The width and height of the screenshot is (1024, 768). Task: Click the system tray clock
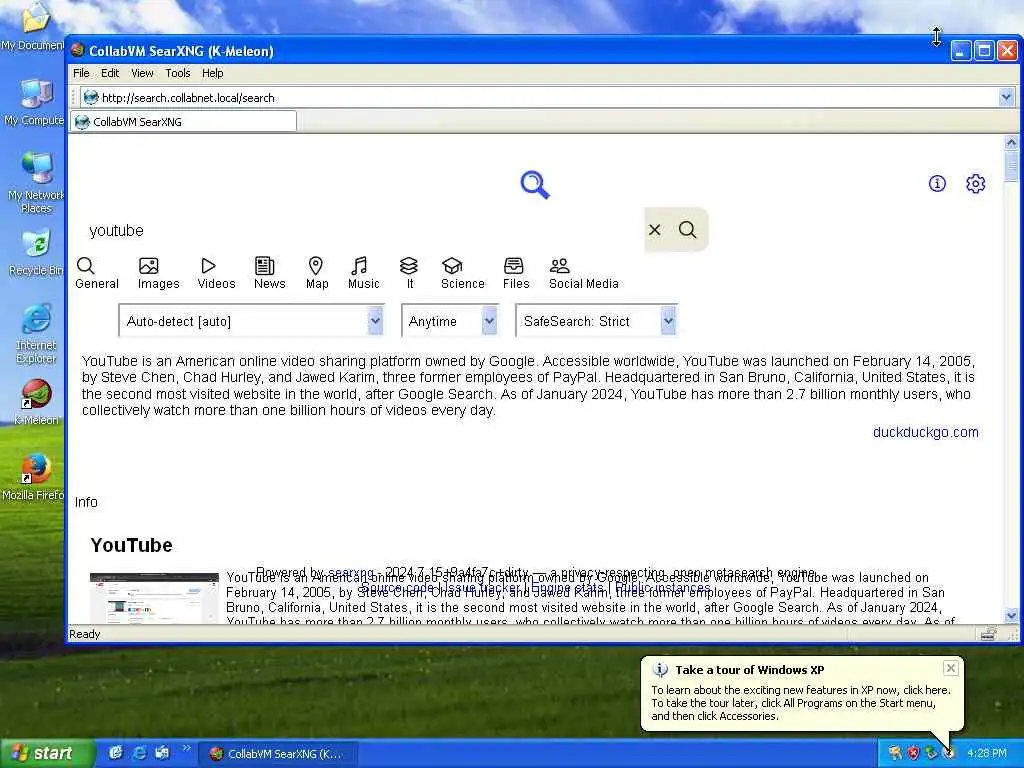[x=987, y=753]
